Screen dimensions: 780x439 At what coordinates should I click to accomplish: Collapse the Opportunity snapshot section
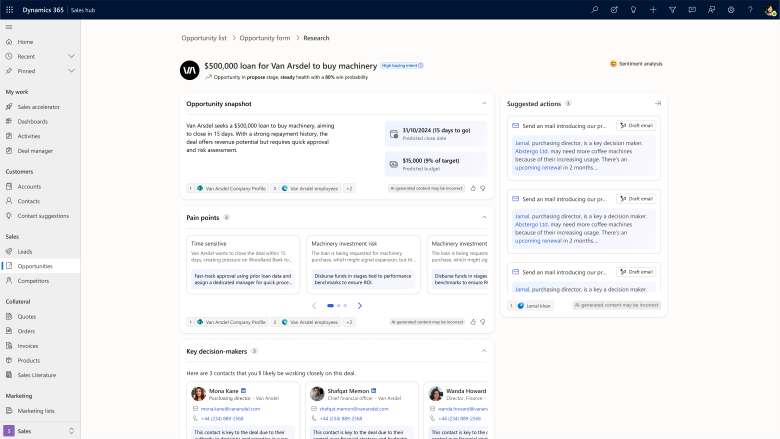pyautogui.click(x=484, y=103)
